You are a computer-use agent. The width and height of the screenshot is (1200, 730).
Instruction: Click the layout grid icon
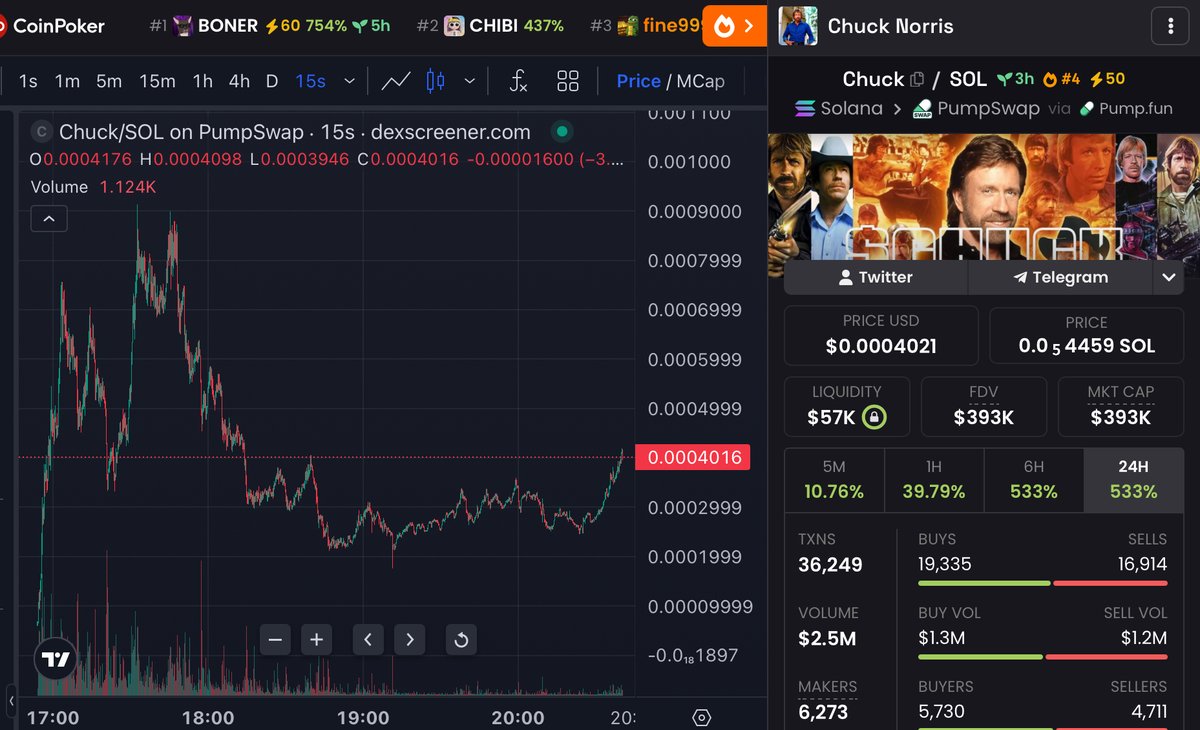(568, 81)
